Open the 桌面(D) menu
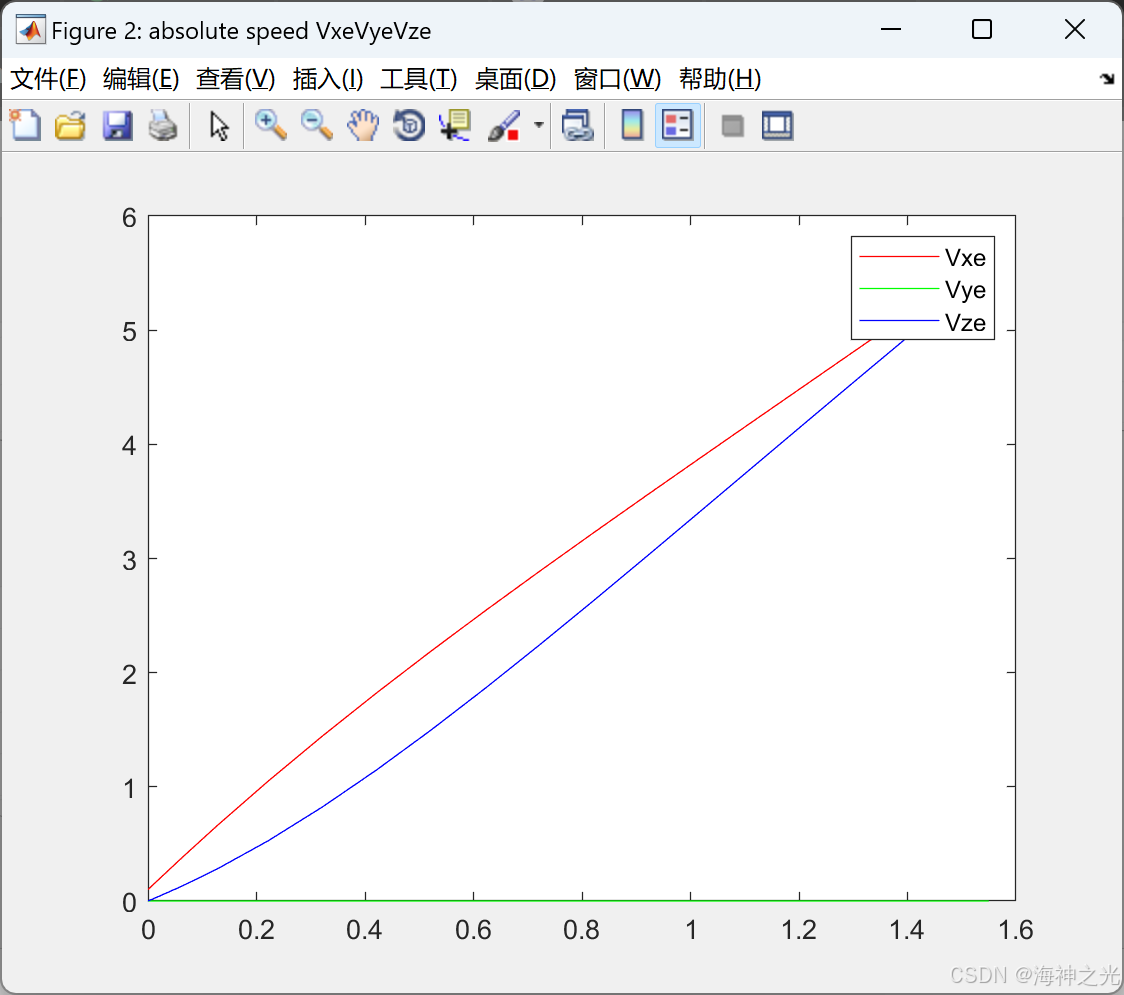The width and height of the screenshot is (1124, 995). click(515, 79)
